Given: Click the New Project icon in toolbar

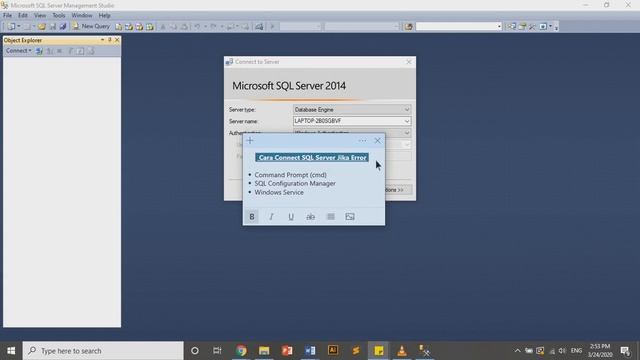Looking at the screenshot, I should click(12, 27).
